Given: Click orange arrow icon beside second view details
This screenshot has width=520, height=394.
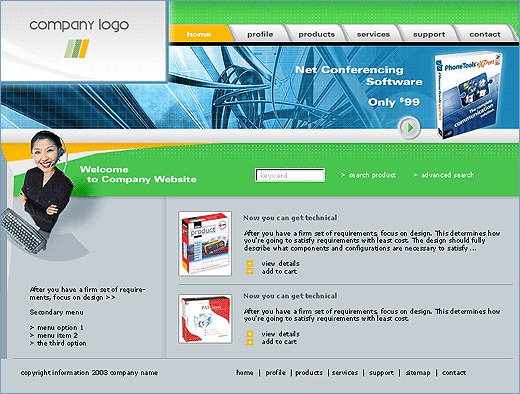Looking at the screenshot, I should (250, 334).
